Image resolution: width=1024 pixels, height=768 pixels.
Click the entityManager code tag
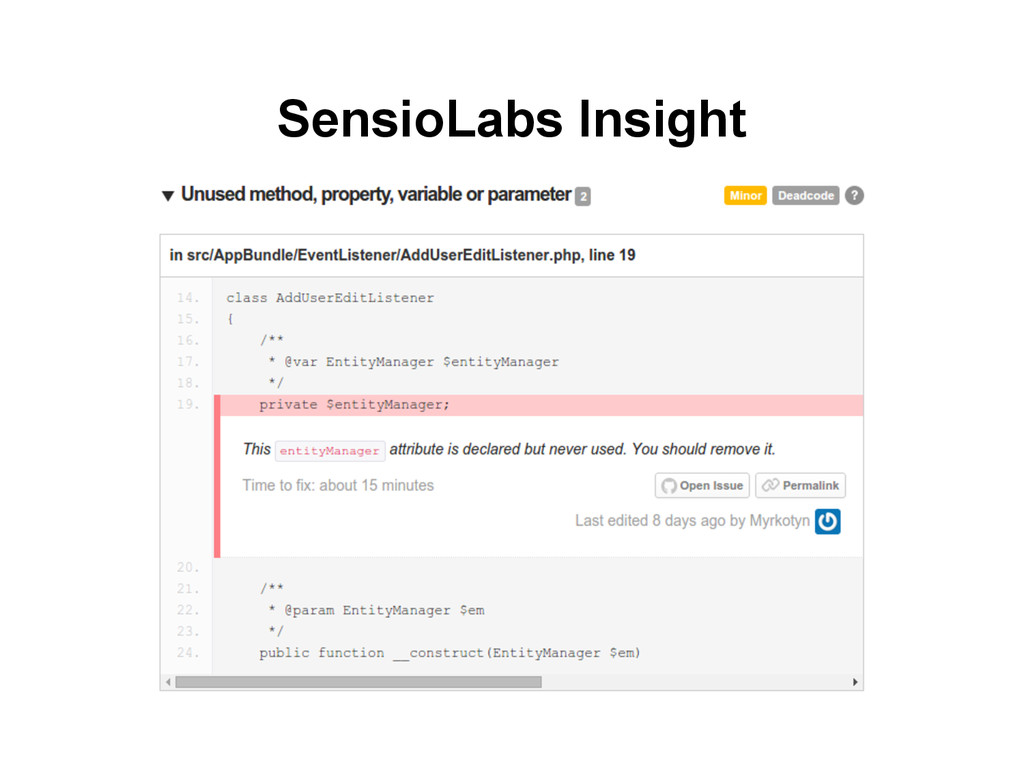pyautogui.click(x=329, y=451)
